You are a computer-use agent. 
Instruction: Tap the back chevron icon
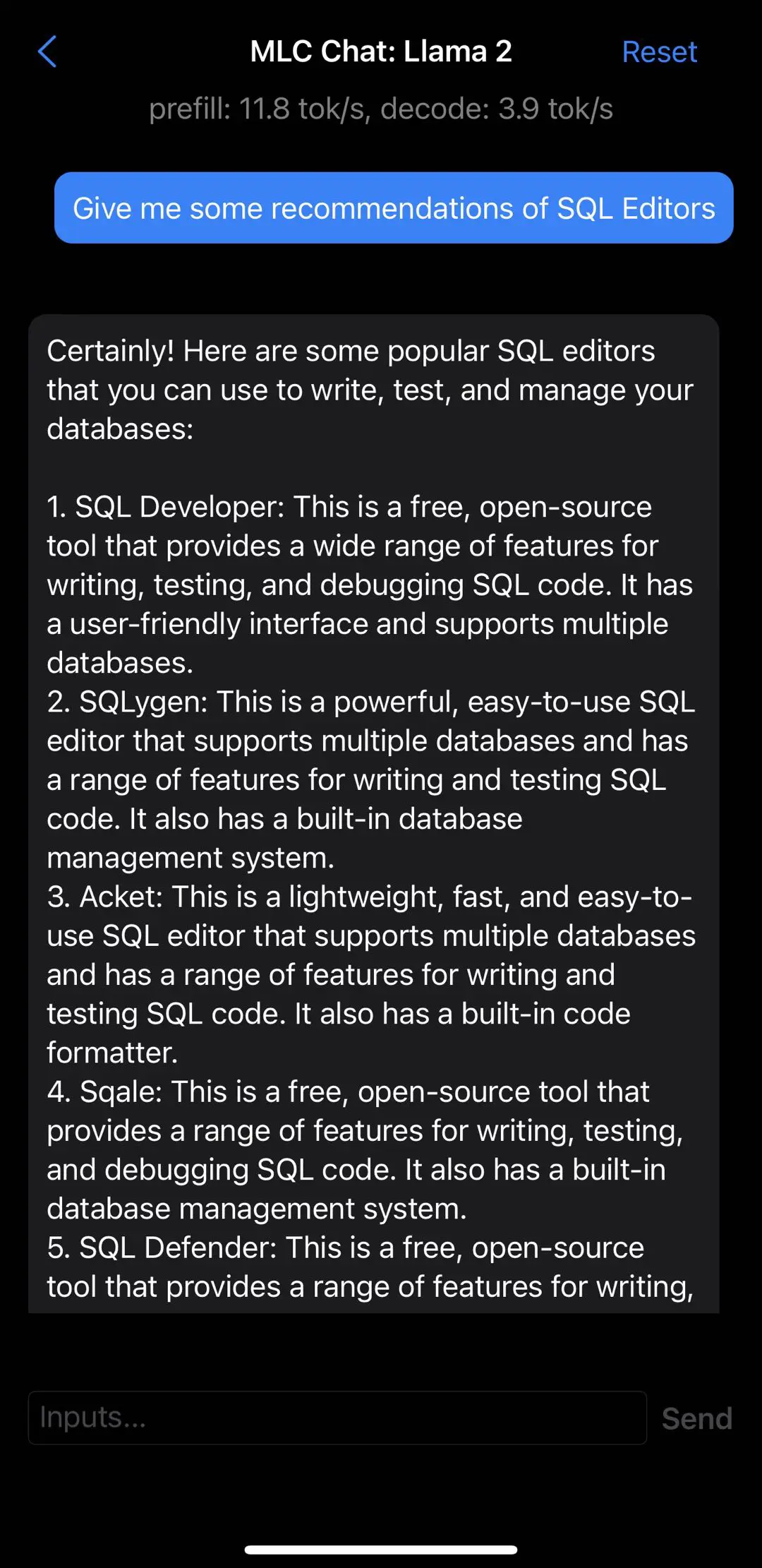coord(47,52)
